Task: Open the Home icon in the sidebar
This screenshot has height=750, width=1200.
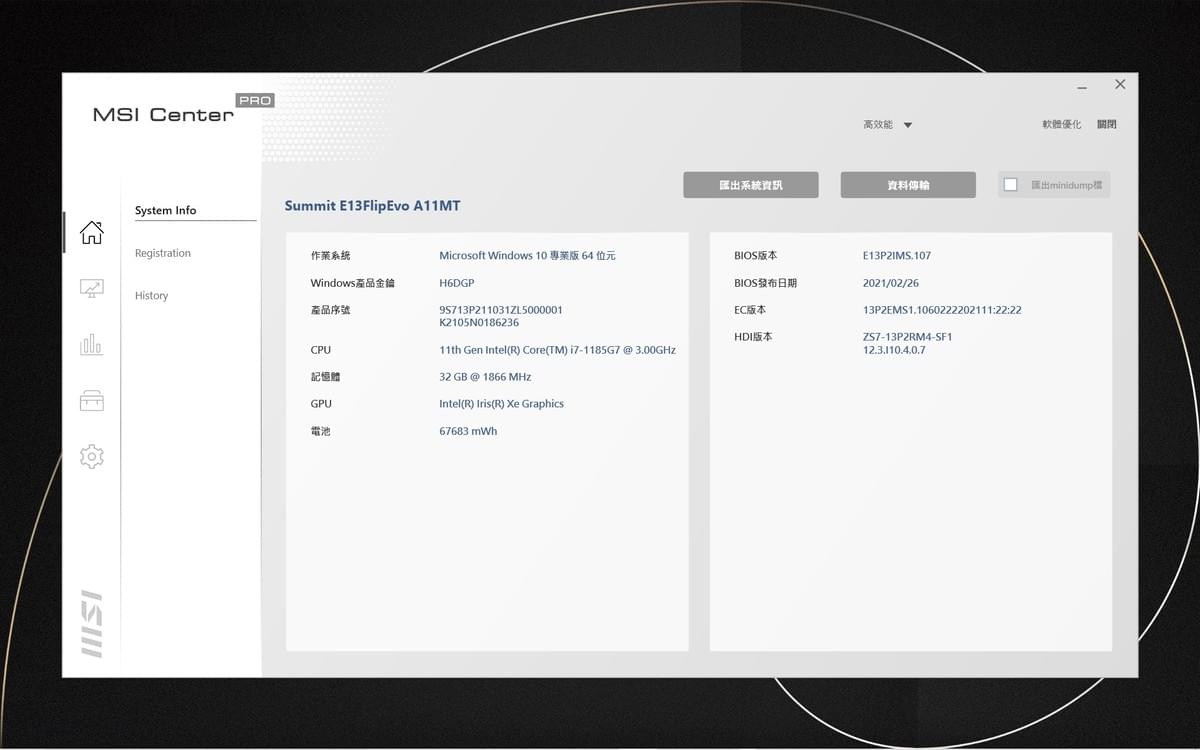Action: (91, 232)
